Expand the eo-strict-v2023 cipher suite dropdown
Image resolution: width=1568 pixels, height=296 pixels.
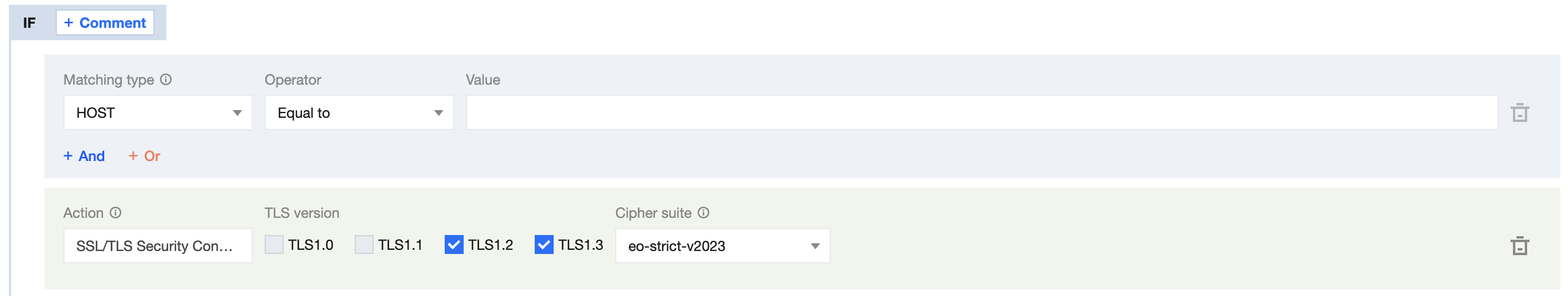point(722,246)
